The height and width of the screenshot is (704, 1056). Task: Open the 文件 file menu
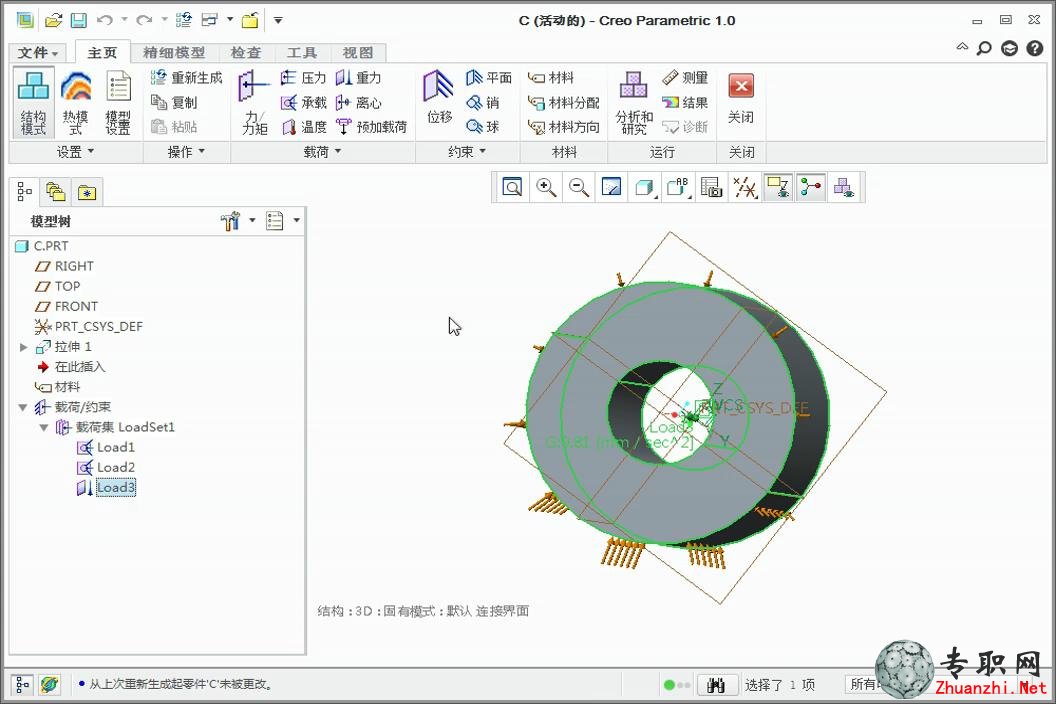point(38,53)
